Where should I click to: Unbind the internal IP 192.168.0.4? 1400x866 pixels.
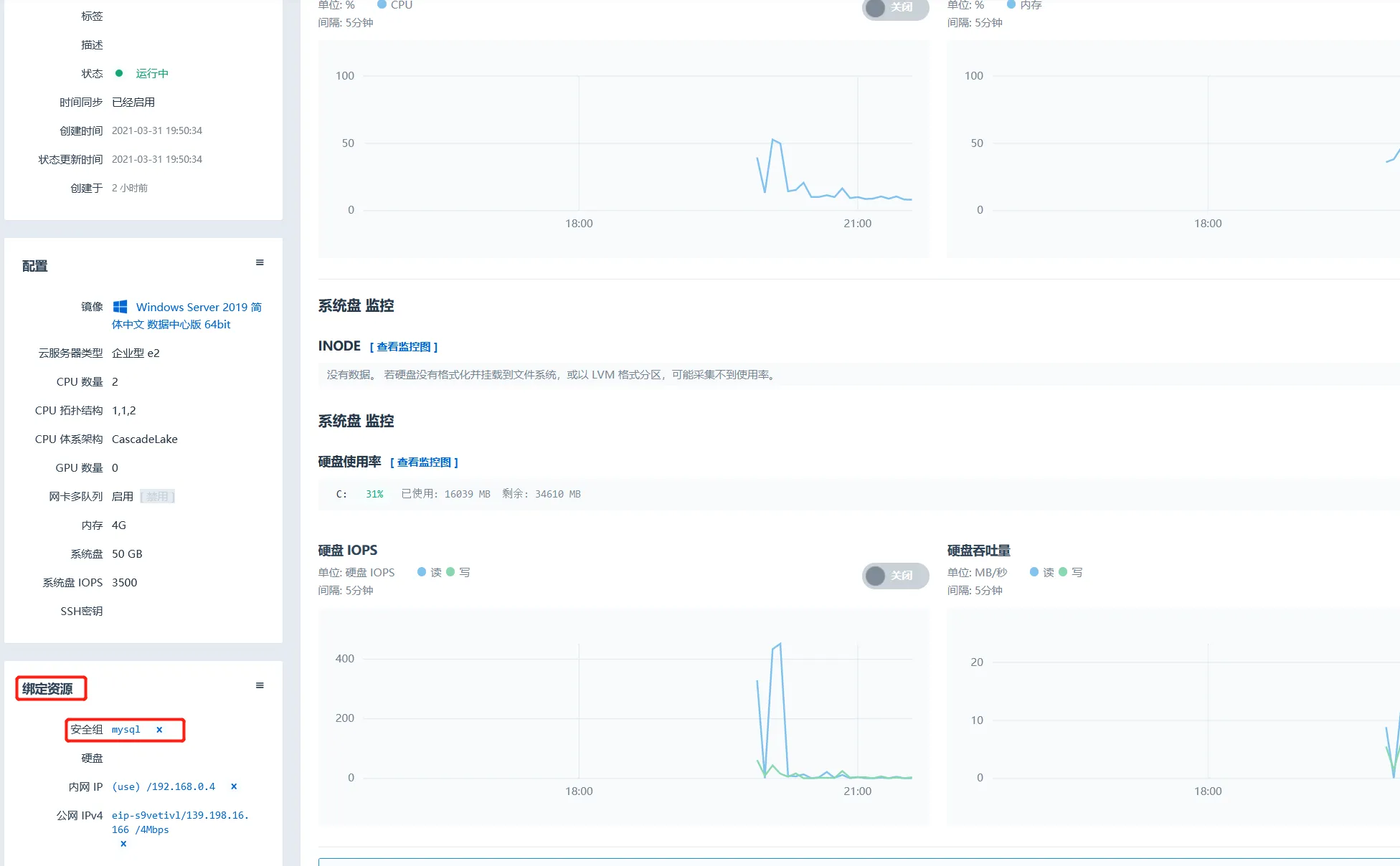(234, 787)
